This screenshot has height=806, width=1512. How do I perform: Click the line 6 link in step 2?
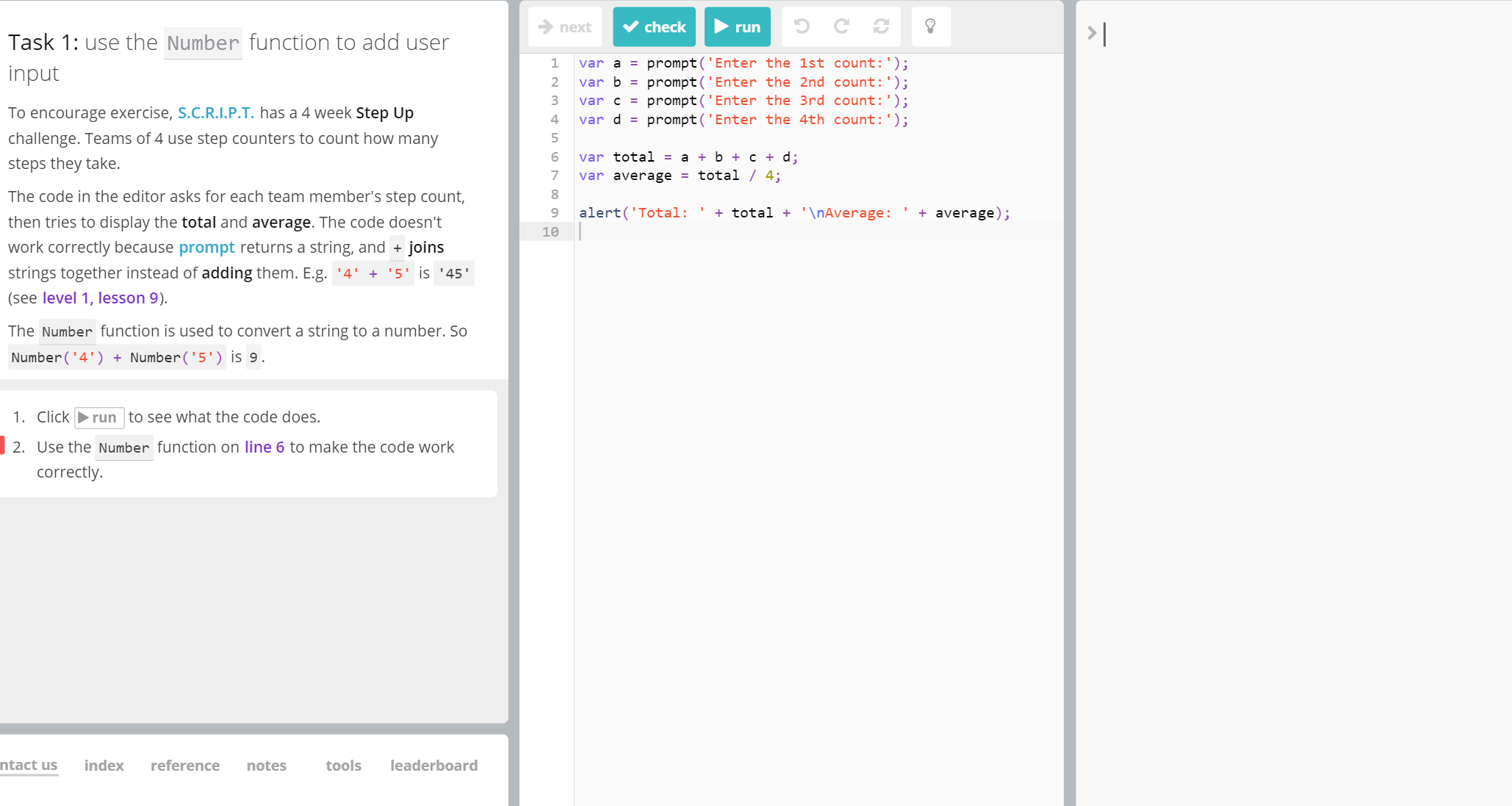point(264,447)
